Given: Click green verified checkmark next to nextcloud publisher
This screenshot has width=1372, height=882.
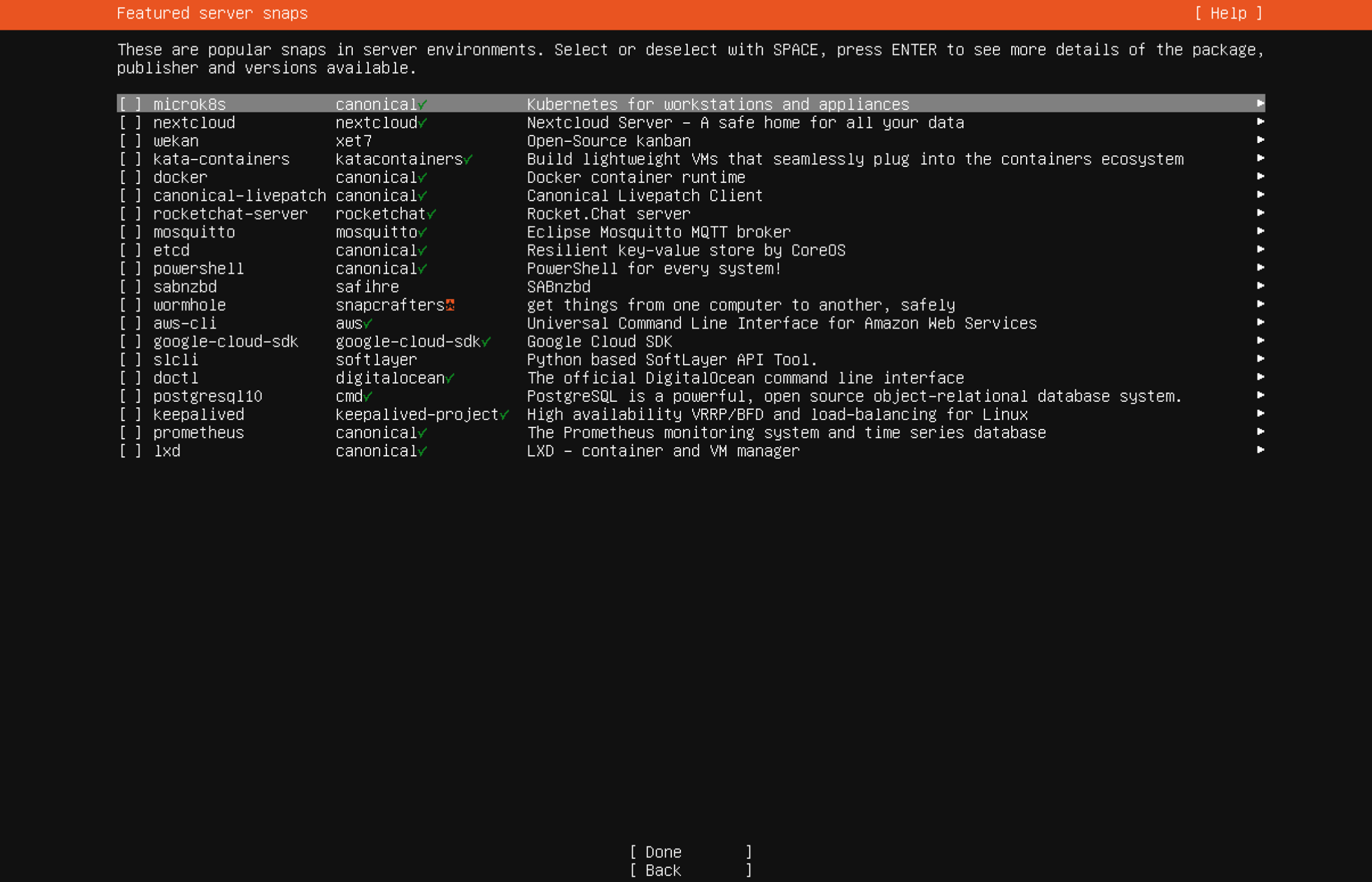Looking at the screenshot, I should (423, 123).
